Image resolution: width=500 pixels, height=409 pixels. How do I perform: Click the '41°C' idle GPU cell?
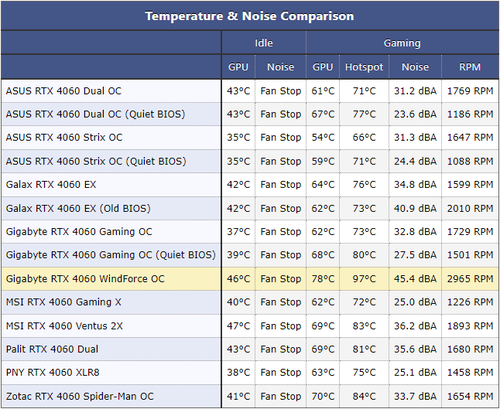pyautogui.click(x=238, y=396)
